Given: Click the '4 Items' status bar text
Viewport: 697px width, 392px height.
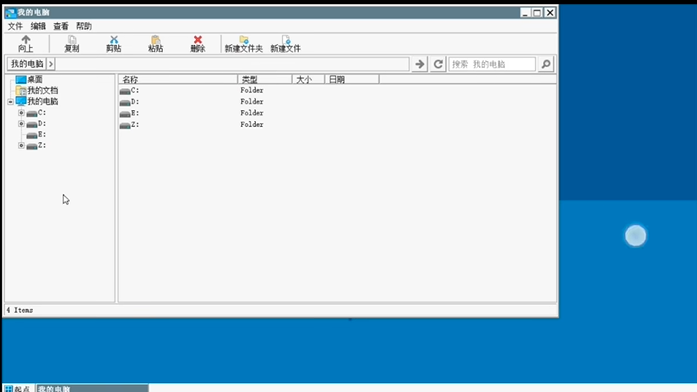Looking at the screenshot, I should click(20, 310).
